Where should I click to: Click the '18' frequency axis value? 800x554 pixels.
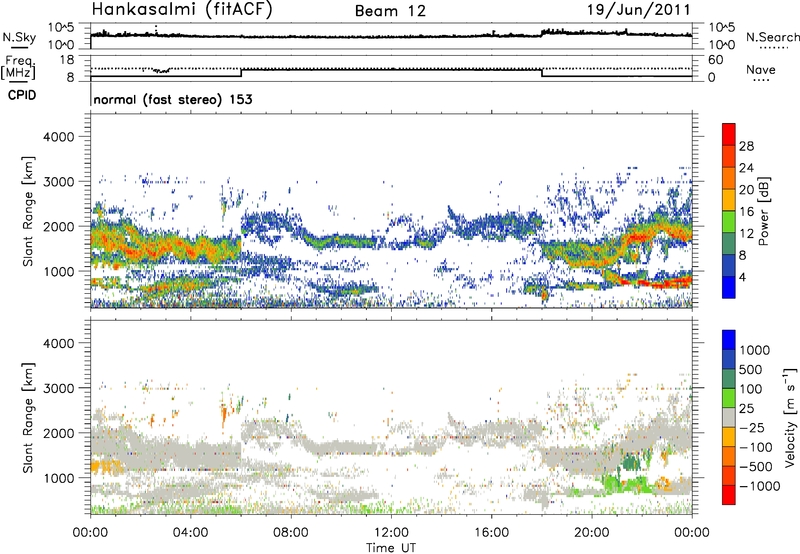67,60
